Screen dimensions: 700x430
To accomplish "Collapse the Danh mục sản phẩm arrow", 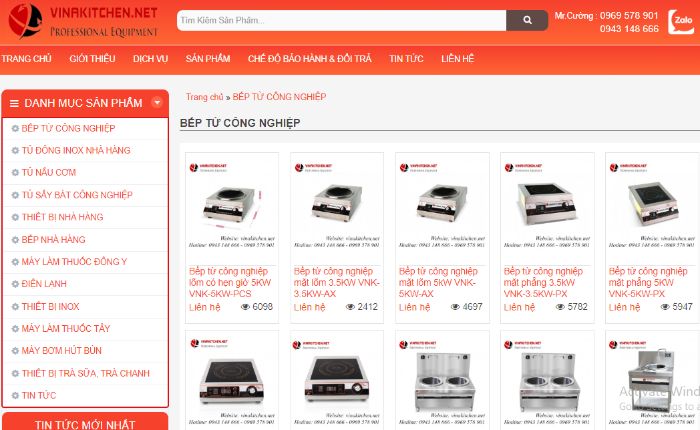I will (157, 102).
